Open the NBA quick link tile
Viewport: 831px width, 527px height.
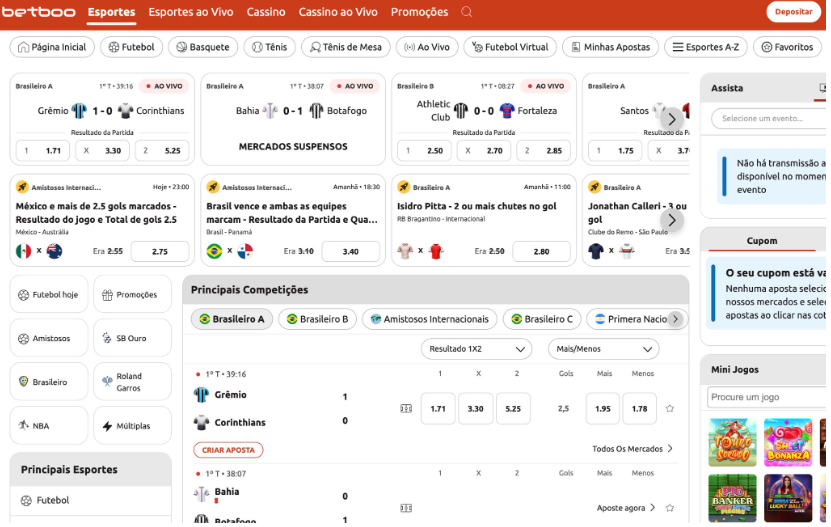click(49, 425)
